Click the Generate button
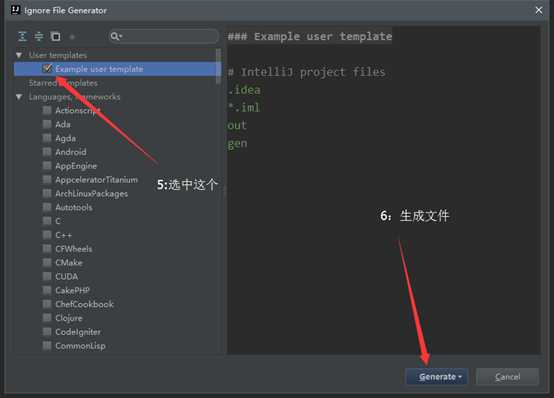 coord(437,377)
